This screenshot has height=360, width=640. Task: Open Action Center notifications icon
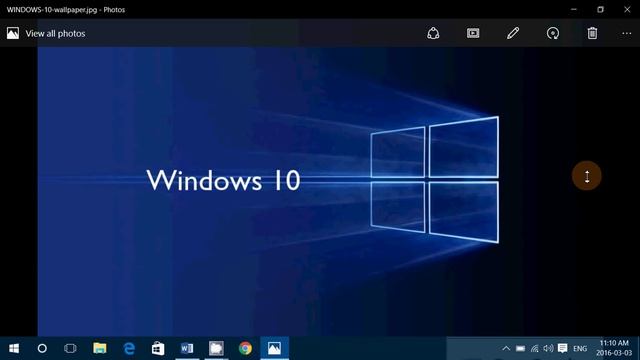click(562, 348)
